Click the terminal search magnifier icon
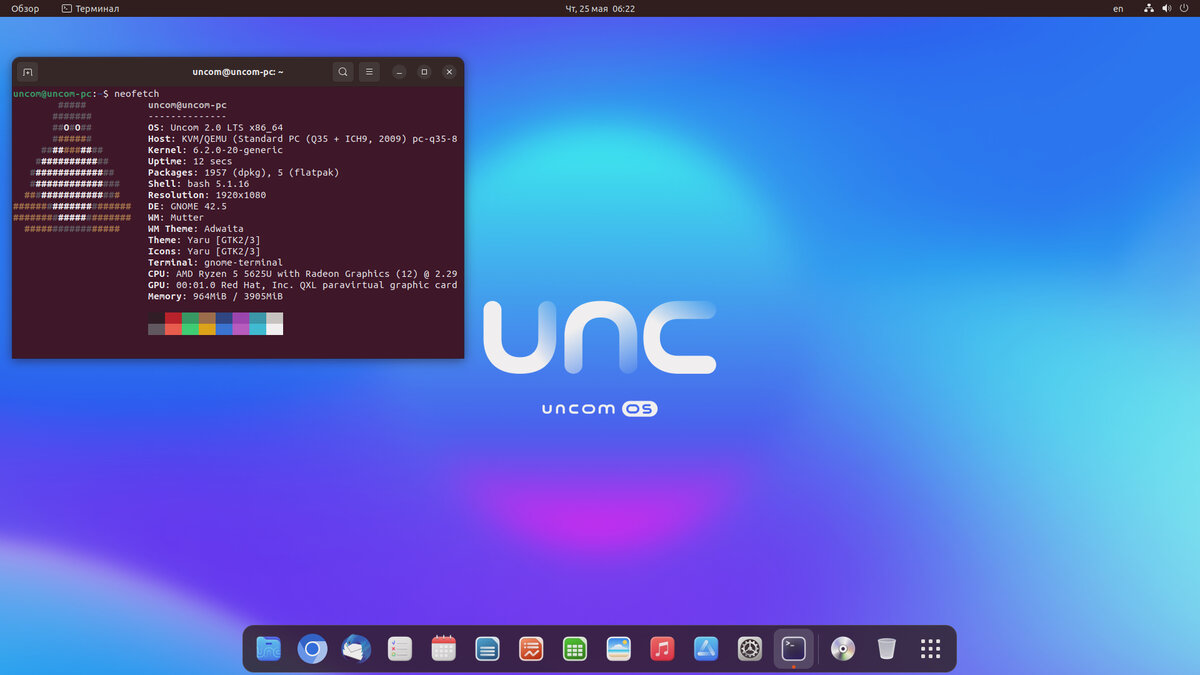Screen dimensions: 1200x675 [x=343, y=72]
